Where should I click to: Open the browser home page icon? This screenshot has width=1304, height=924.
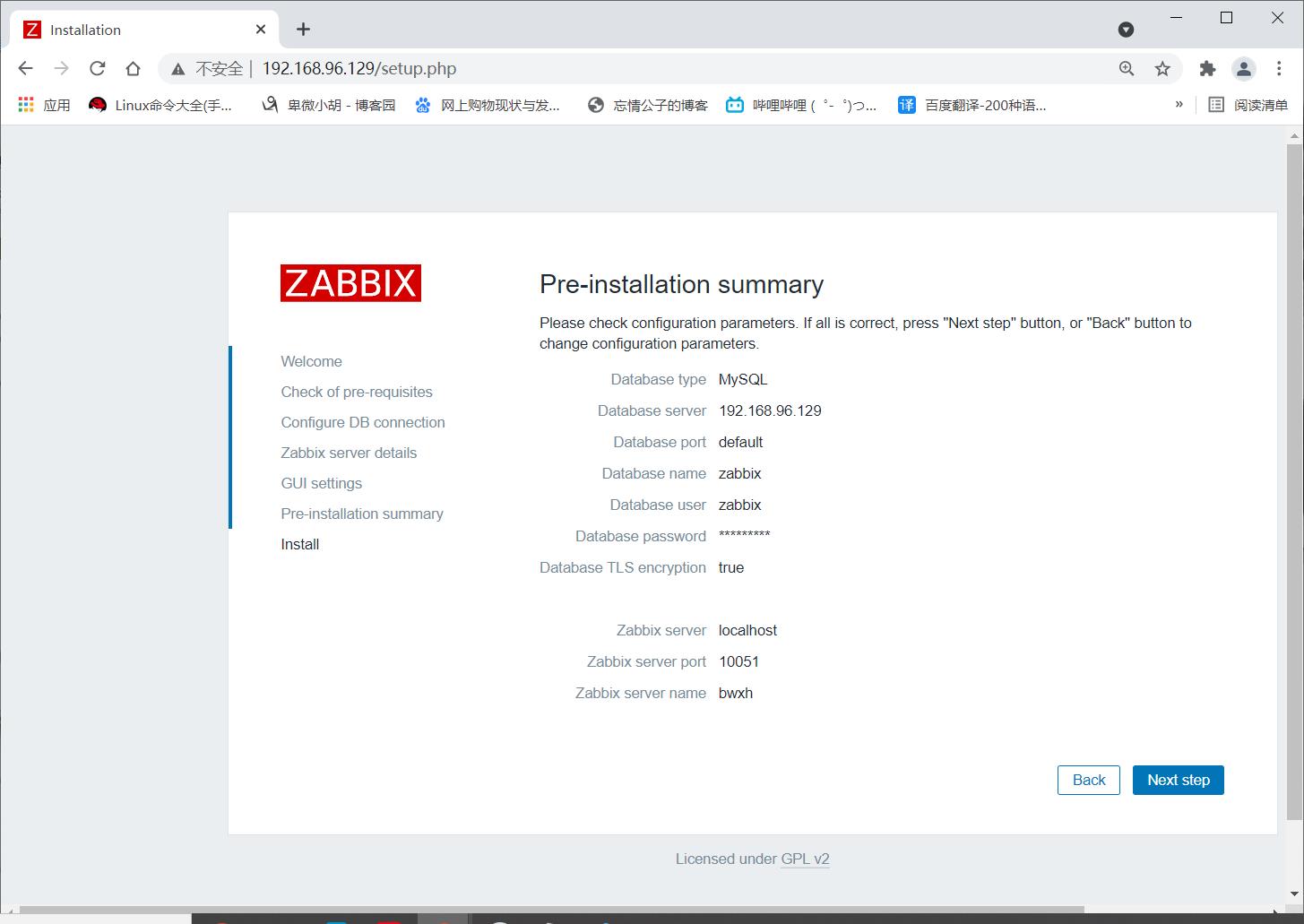click(x=133, y=68)
